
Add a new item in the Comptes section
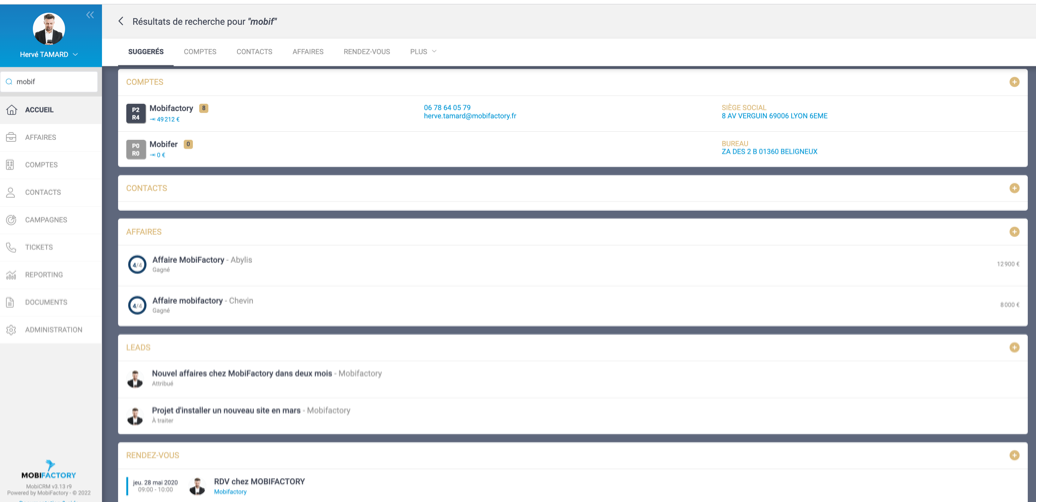pos(1014,82)
